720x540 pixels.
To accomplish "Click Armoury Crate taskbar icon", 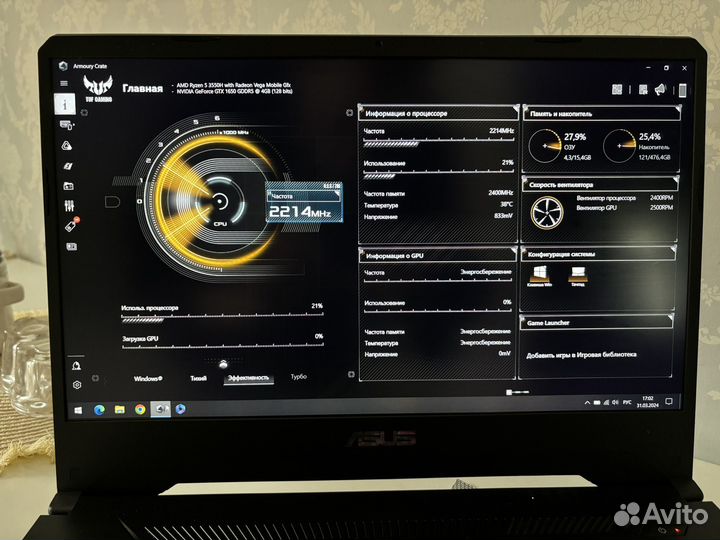I will tap(160, 409).
